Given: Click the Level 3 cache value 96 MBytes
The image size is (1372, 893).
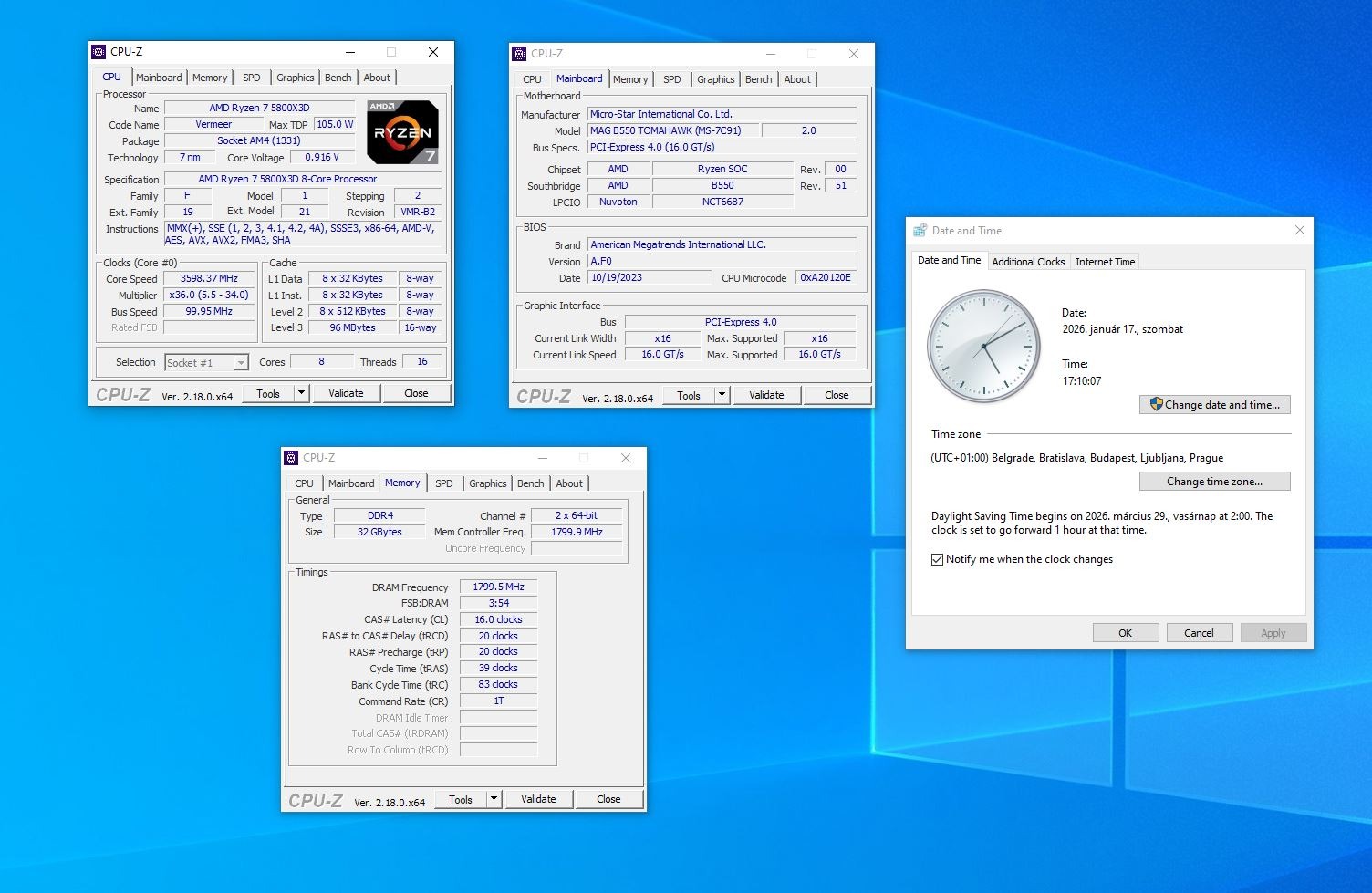Looking at the screenshot, I should (x=352, y=327).
